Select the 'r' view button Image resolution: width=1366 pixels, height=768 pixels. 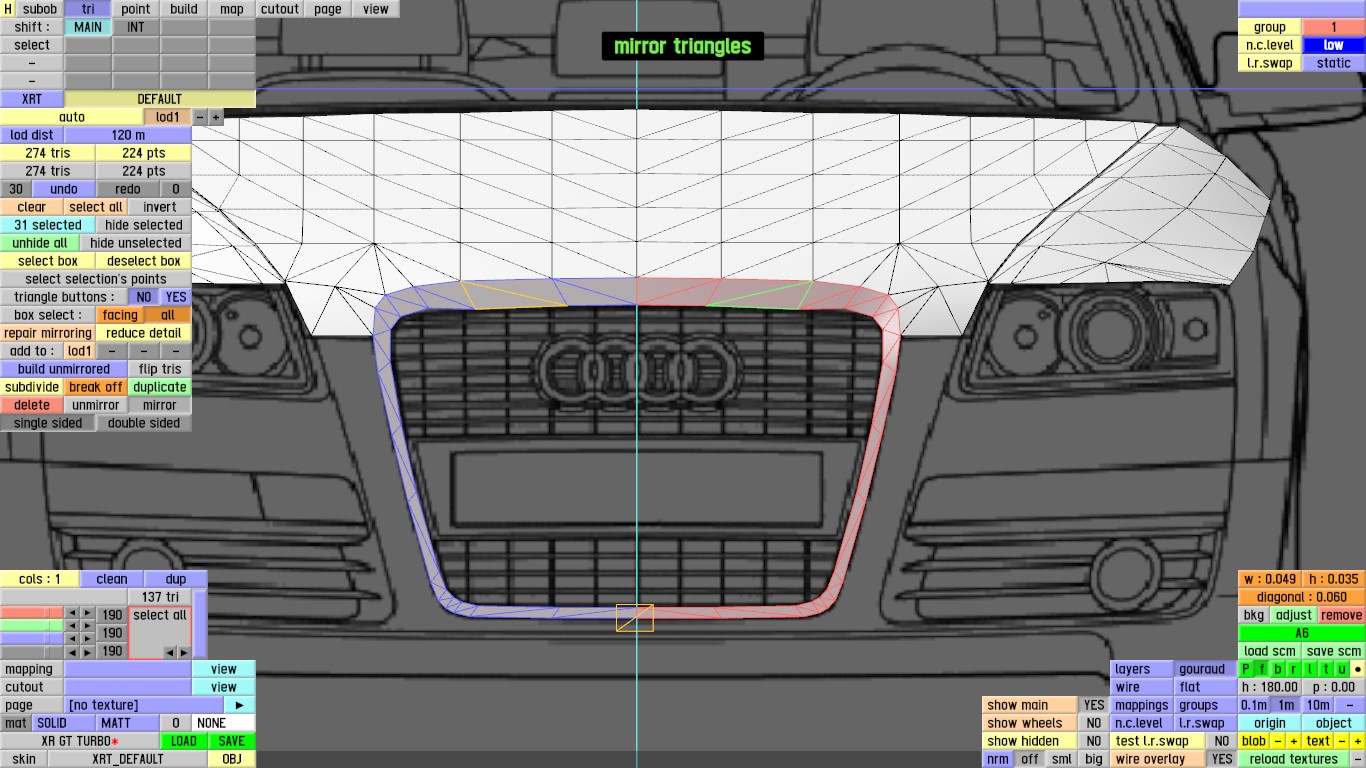(x=1294, y=669)
